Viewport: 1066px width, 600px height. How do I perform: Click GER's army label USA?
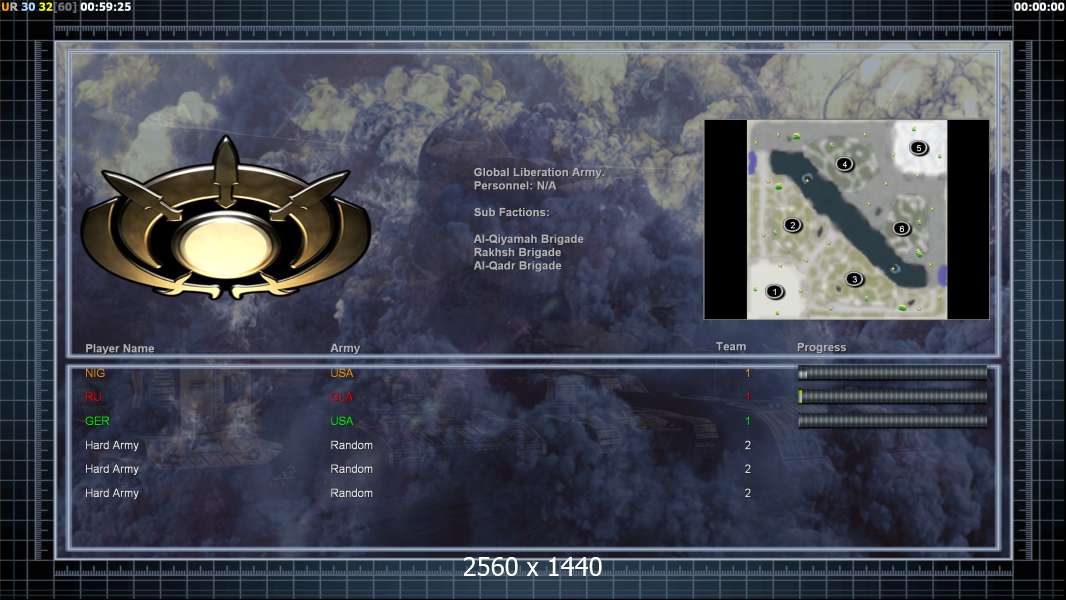tap(342, 421)
